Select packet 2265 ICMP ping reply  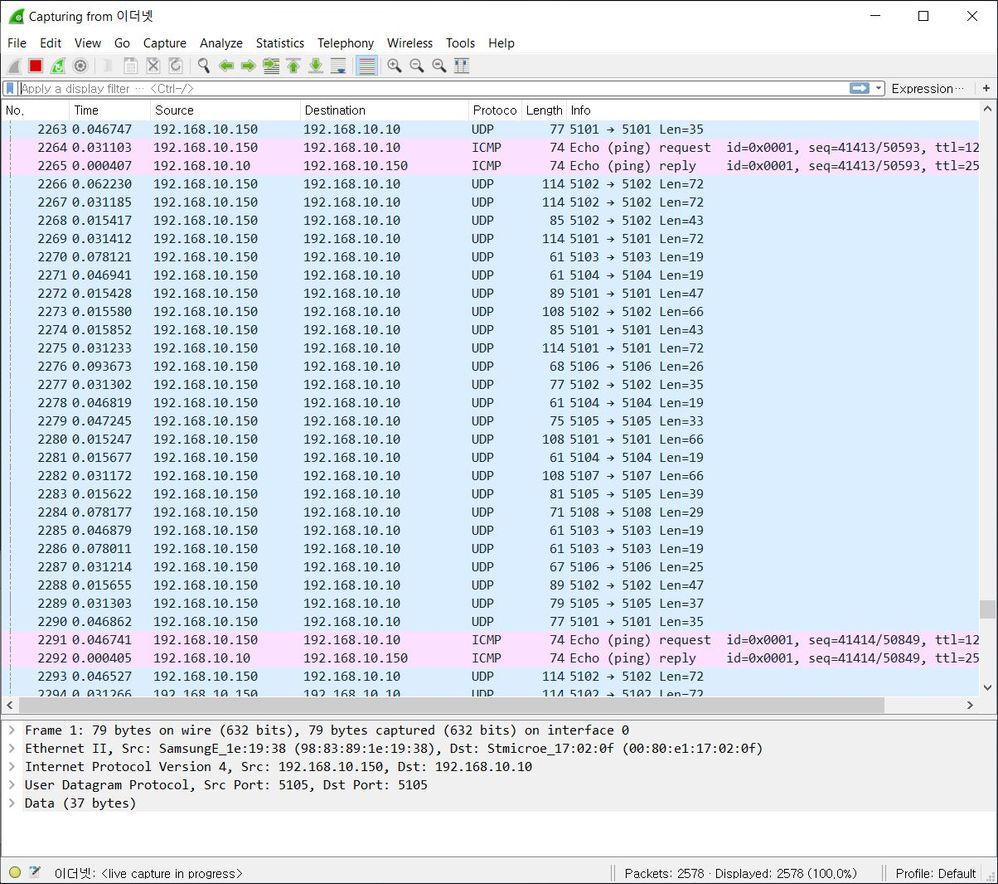tap(490, 165)
